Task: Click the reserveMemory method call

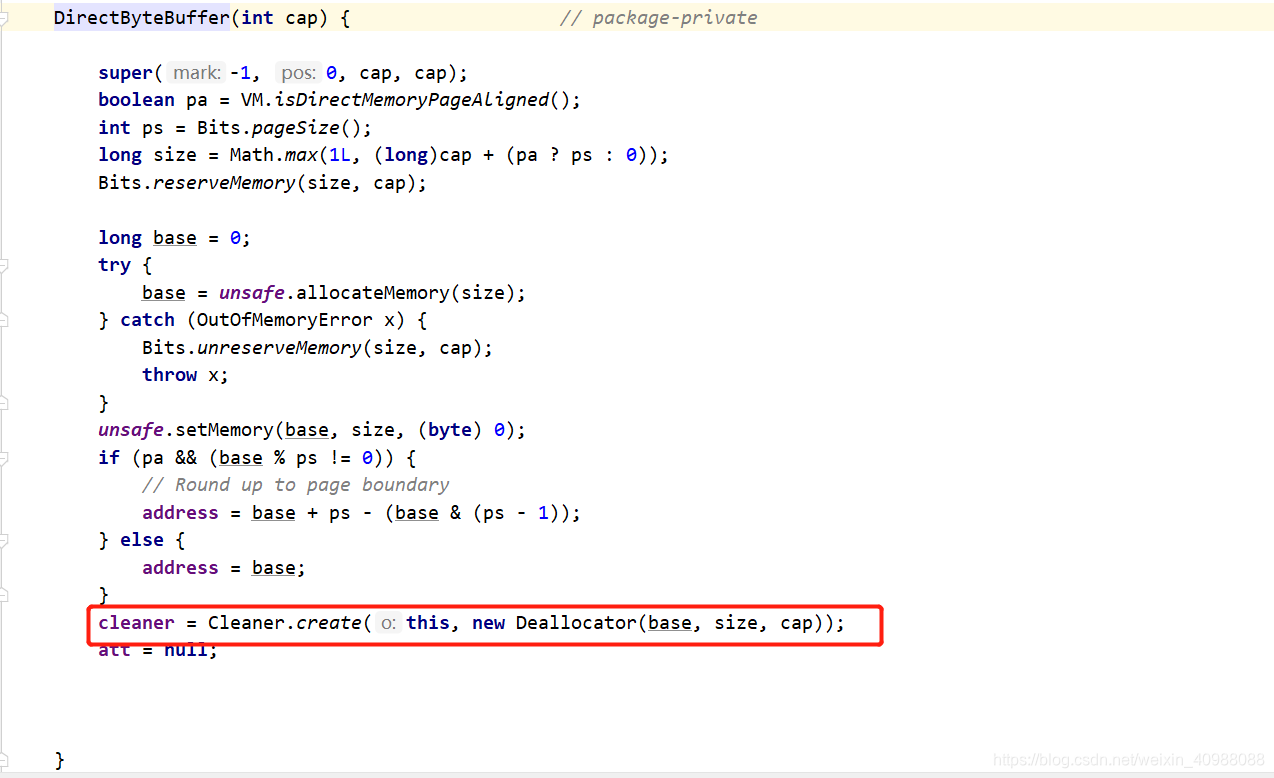Action: 224,183
